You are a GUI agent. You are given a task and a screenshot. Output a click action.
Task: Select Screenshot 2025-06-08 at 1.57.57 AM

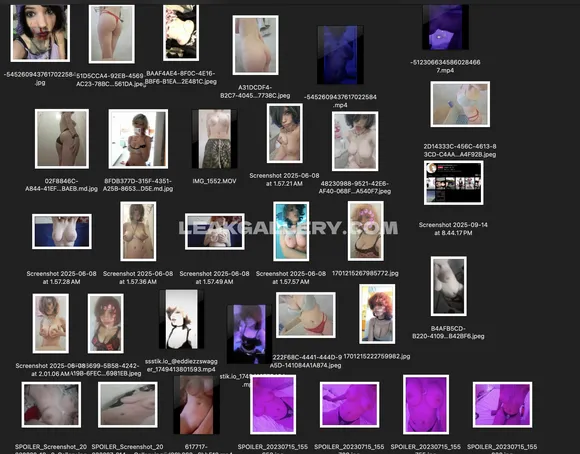291,231
